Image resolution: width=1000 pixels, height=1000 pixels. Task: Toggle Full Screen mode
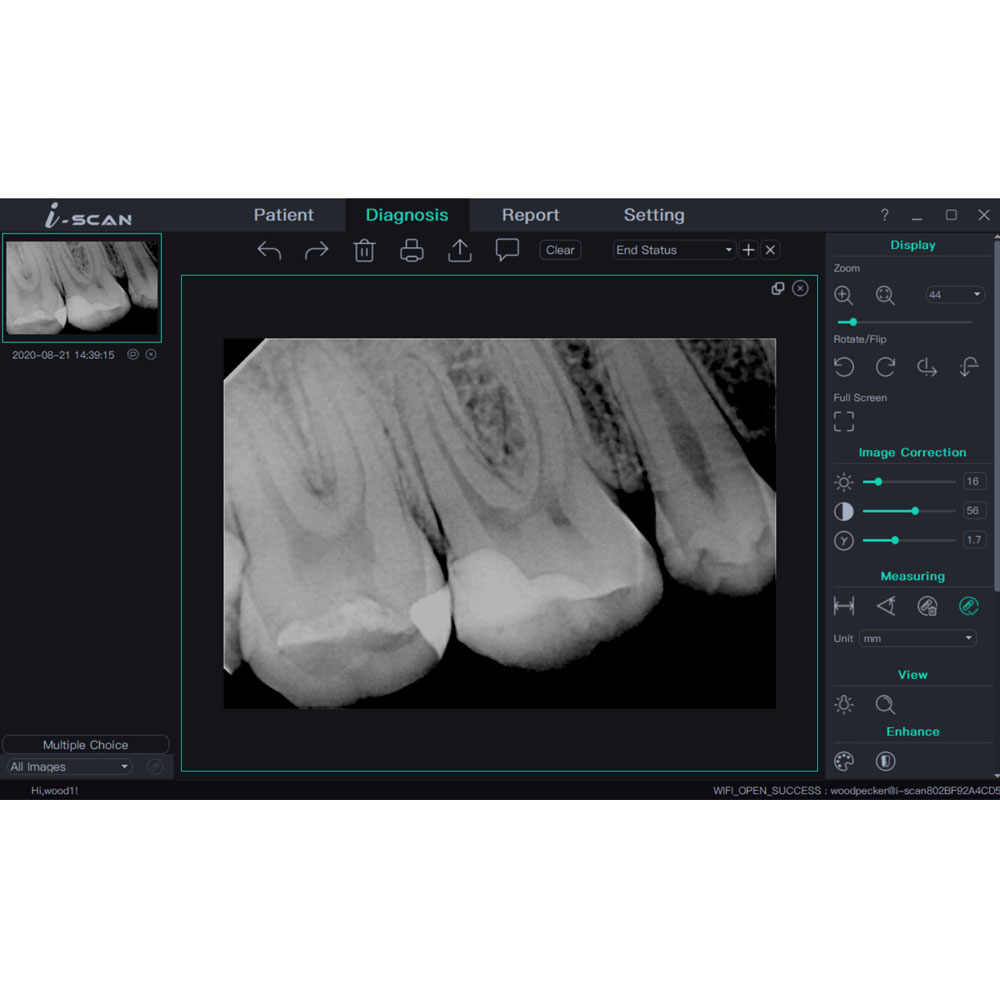click(x=844, y=422)
